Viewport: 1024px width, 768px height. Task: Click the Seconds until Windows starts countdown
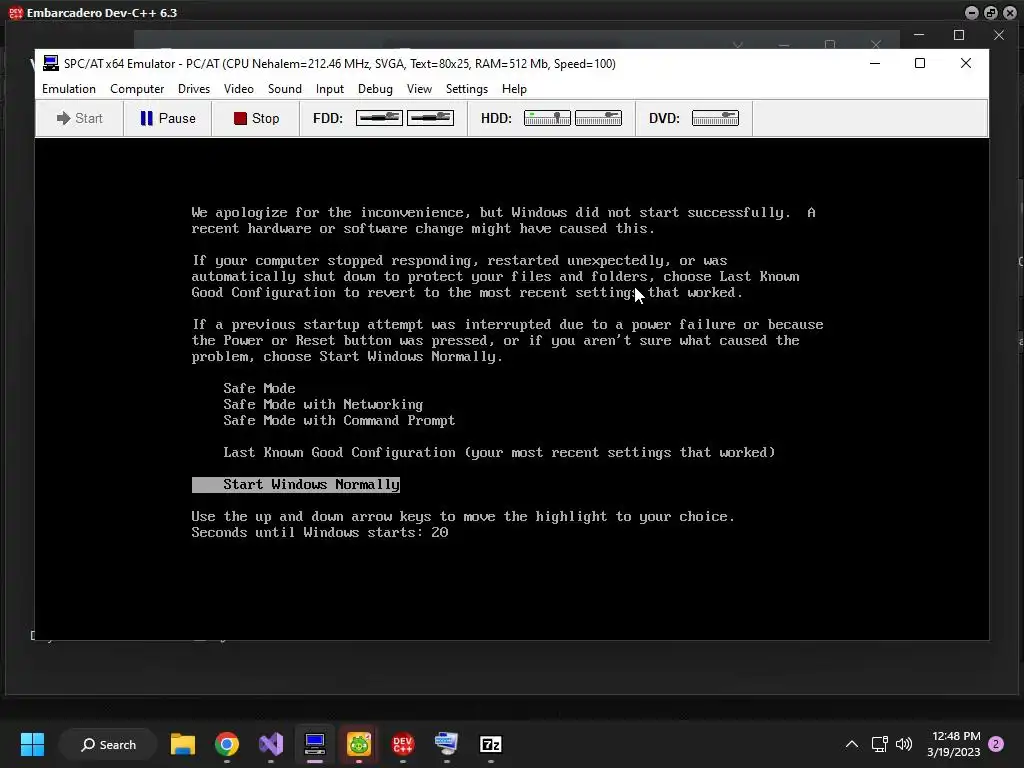click(320, 533)
